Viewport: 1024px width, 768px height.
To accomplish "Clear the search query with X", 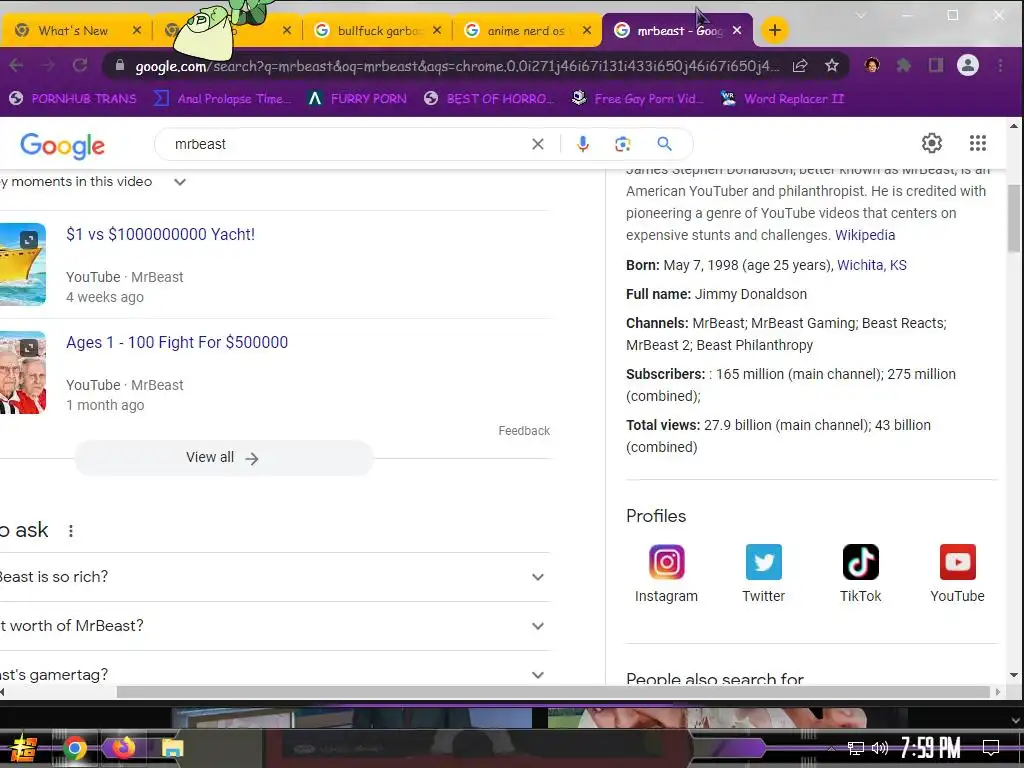I will [x=537, y=144].
